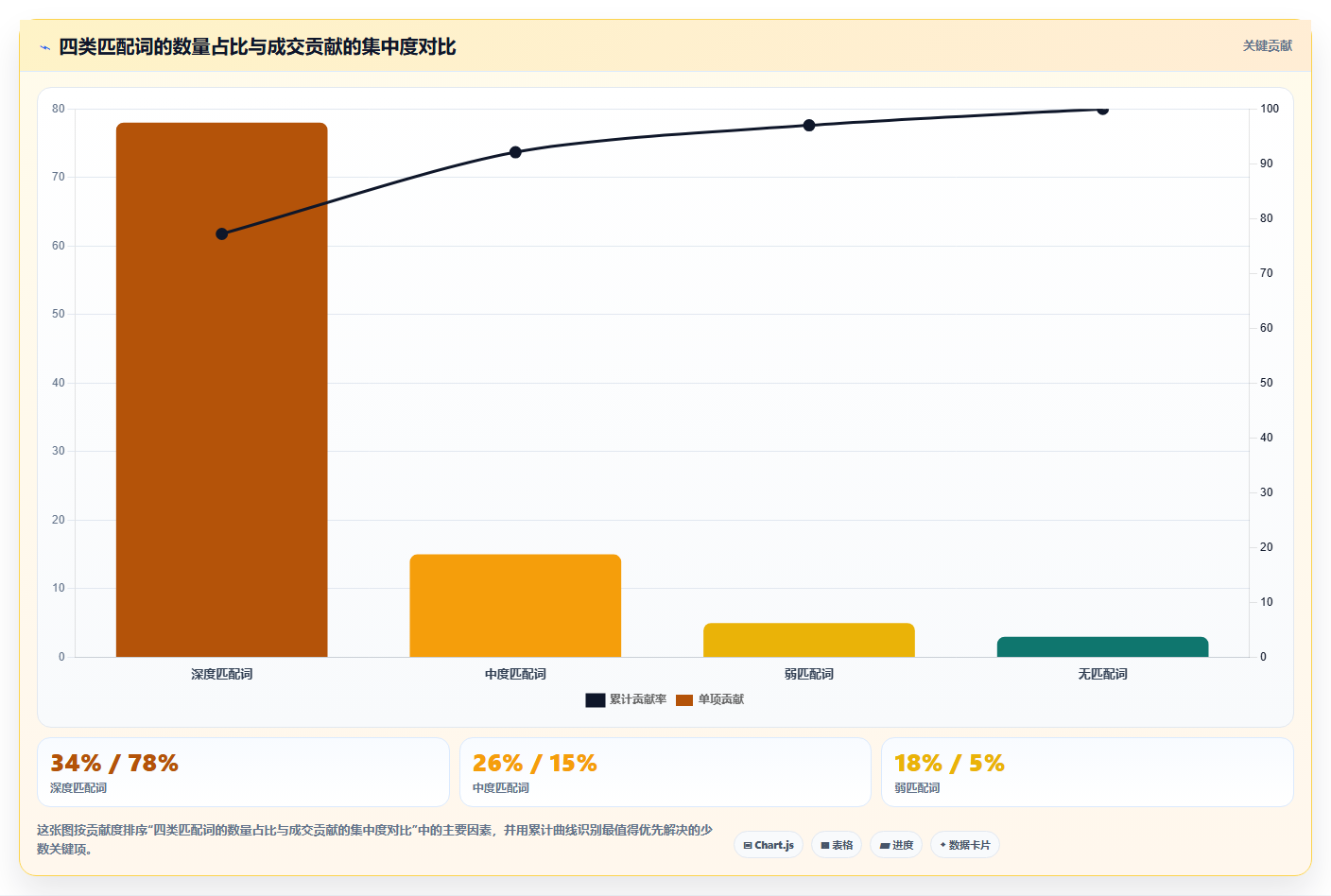Click the chart title 四类匹配词的数量占比与成交贡献的集中度对比
Screen dimensions: 1331x896
[257, 47]
